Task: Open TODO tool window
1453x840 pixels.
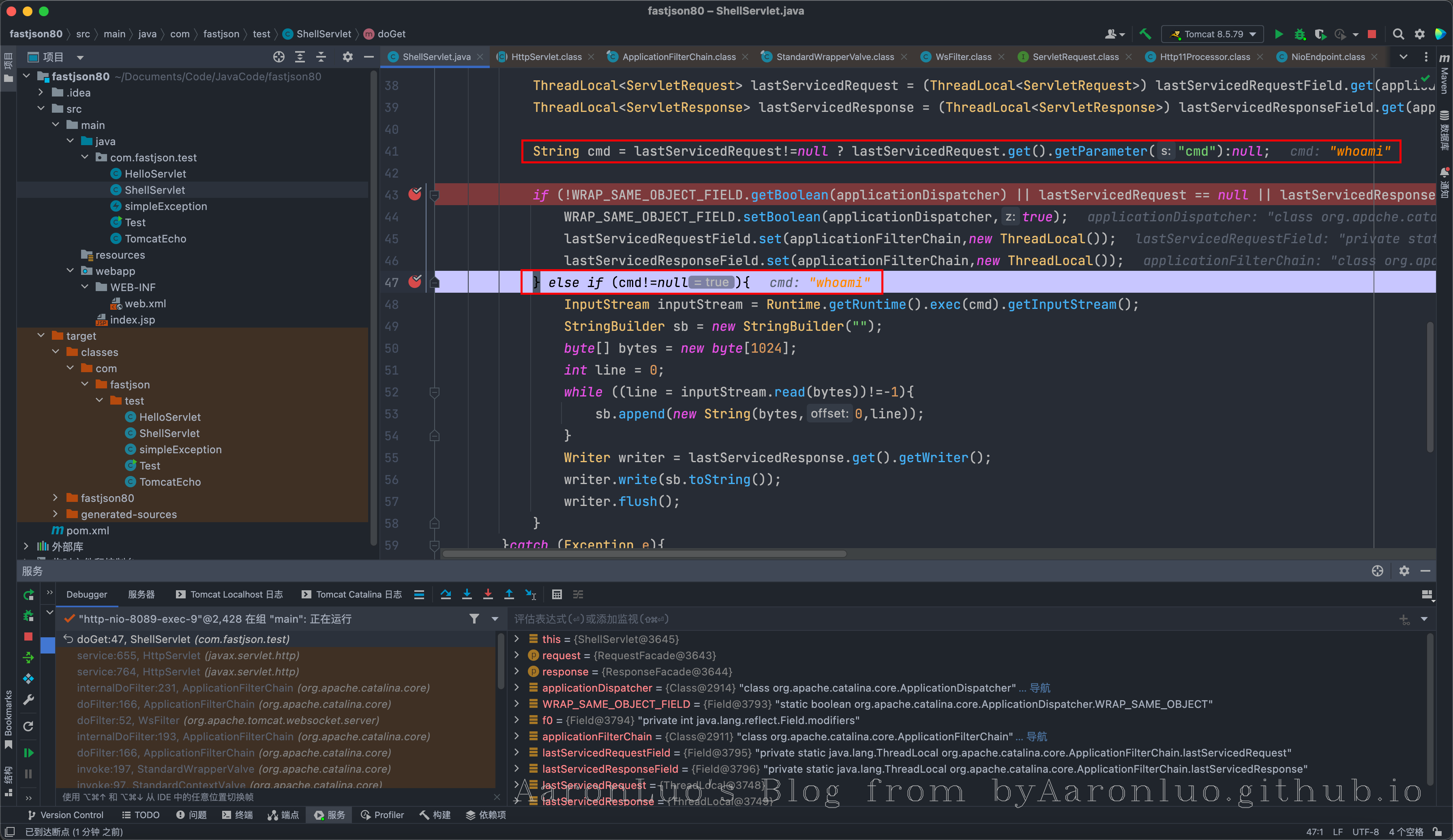Action: point(141,814)
